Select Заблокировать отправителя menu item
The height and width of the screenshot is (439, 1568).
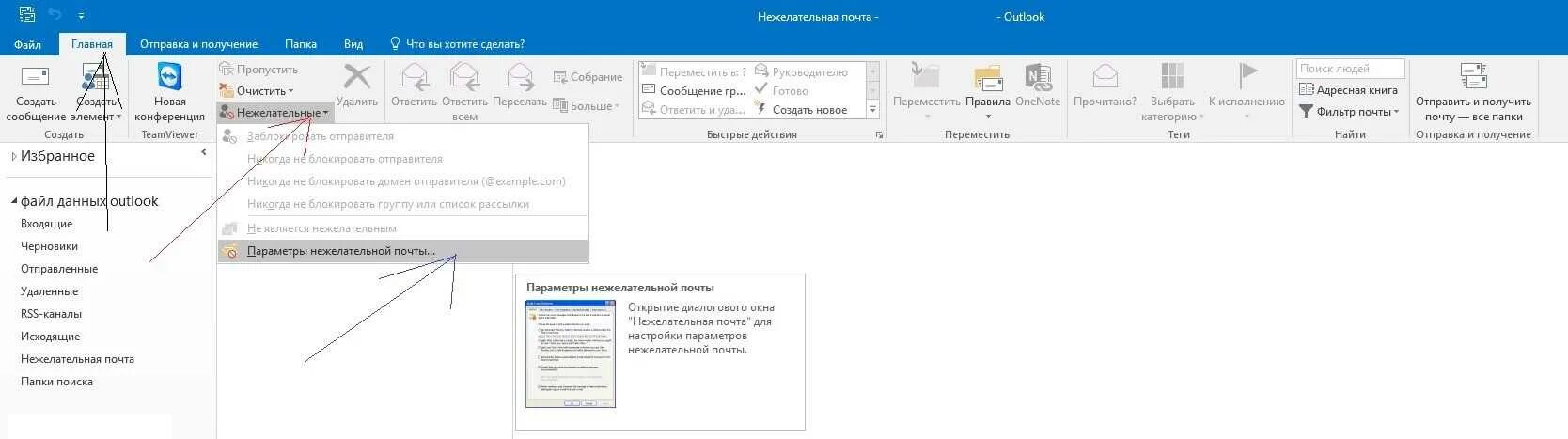[x=402, y=136]
